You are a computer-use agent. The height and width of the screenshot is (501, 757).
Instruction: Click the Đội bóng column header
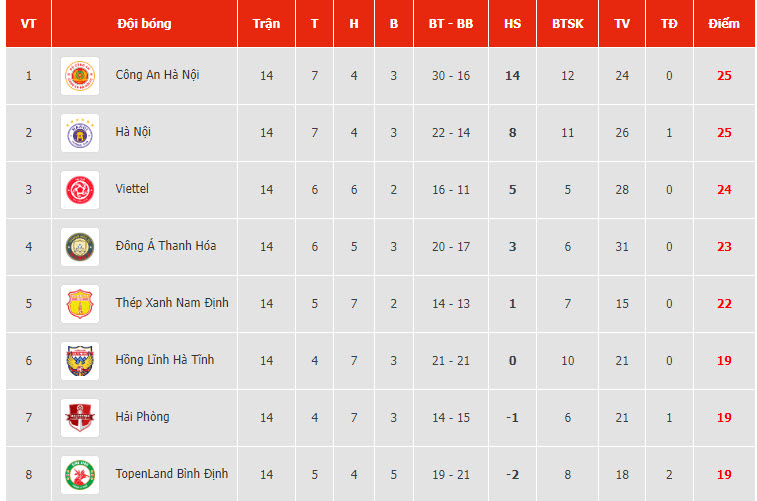point(143,23)
